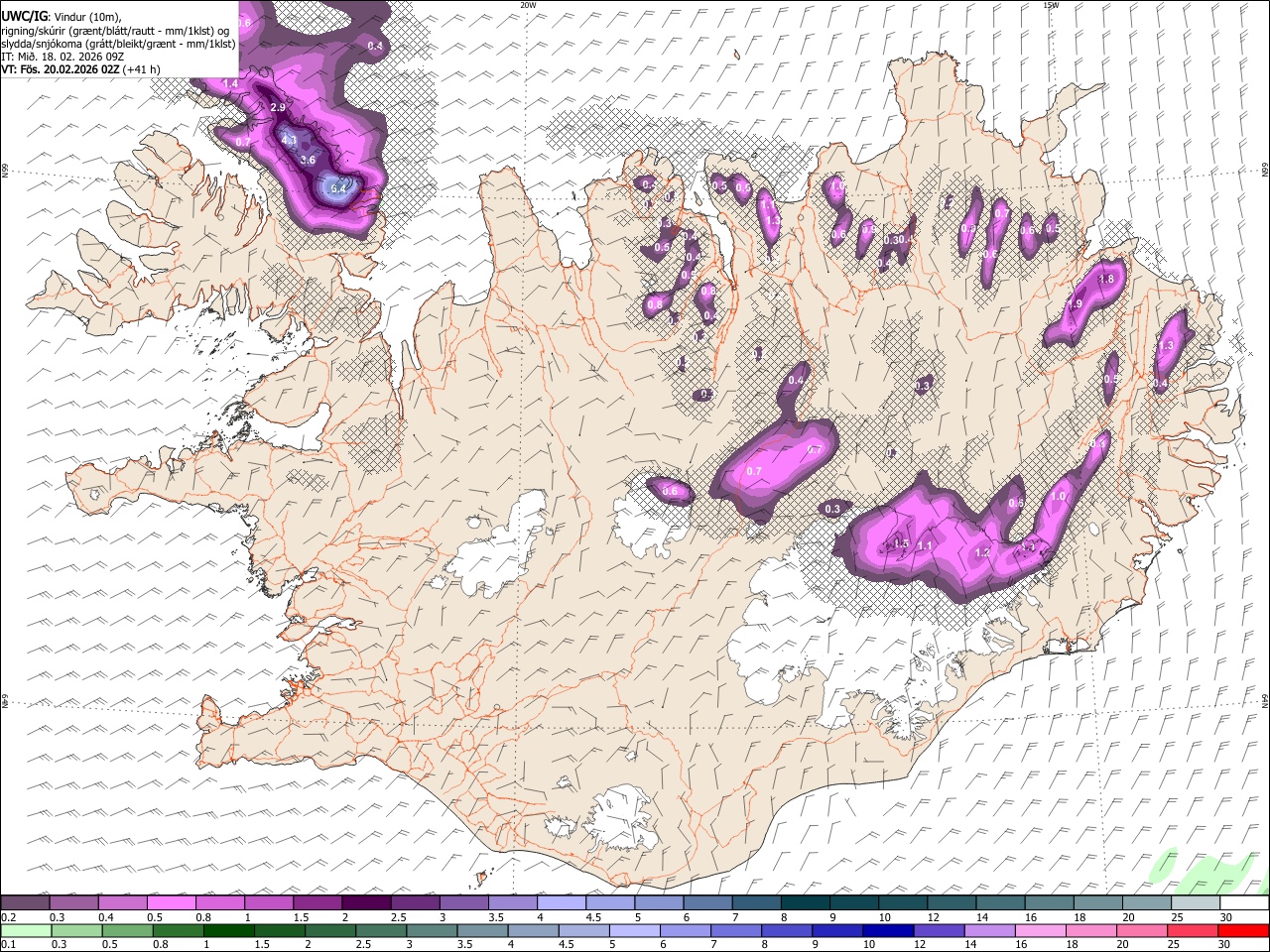1270x952 pixels.
Task: Pick the 25 swatch on upper scale
Action: (1196, 902)
